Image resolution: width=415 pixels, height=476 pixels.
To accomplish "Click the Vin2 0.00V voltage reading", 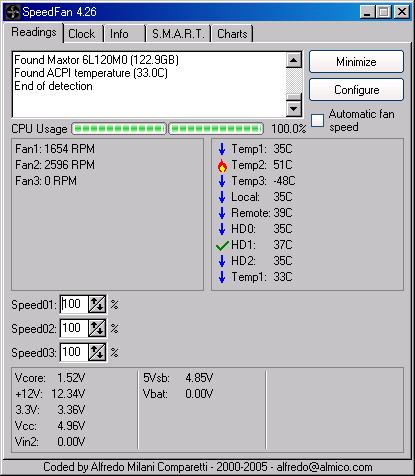I will click(50, 442).
